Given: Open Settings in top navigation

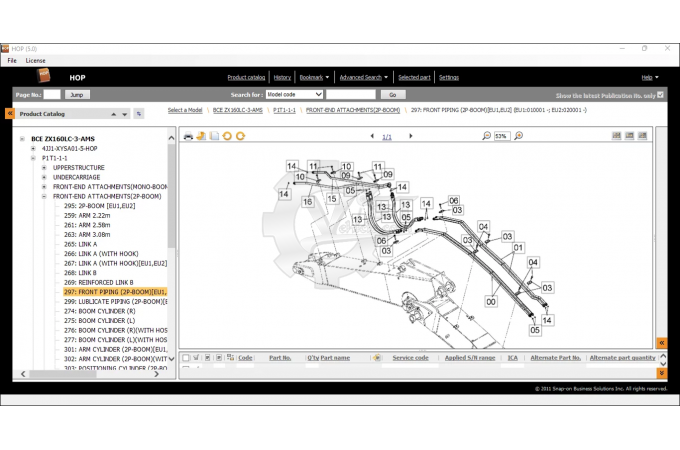Looking at the screenshot, I should [x=449, y=78].
